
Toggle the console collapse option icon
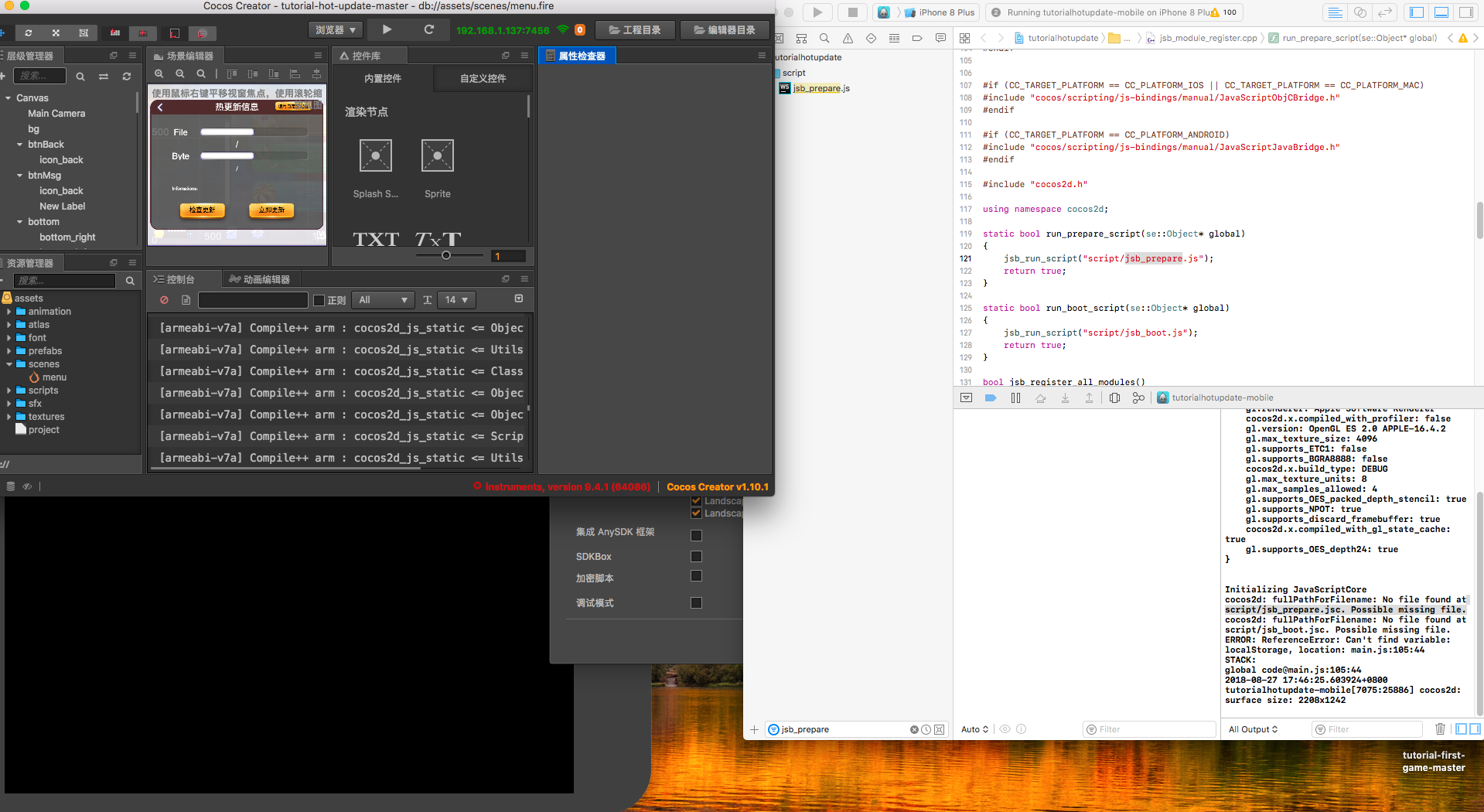[x=519, y=299]
